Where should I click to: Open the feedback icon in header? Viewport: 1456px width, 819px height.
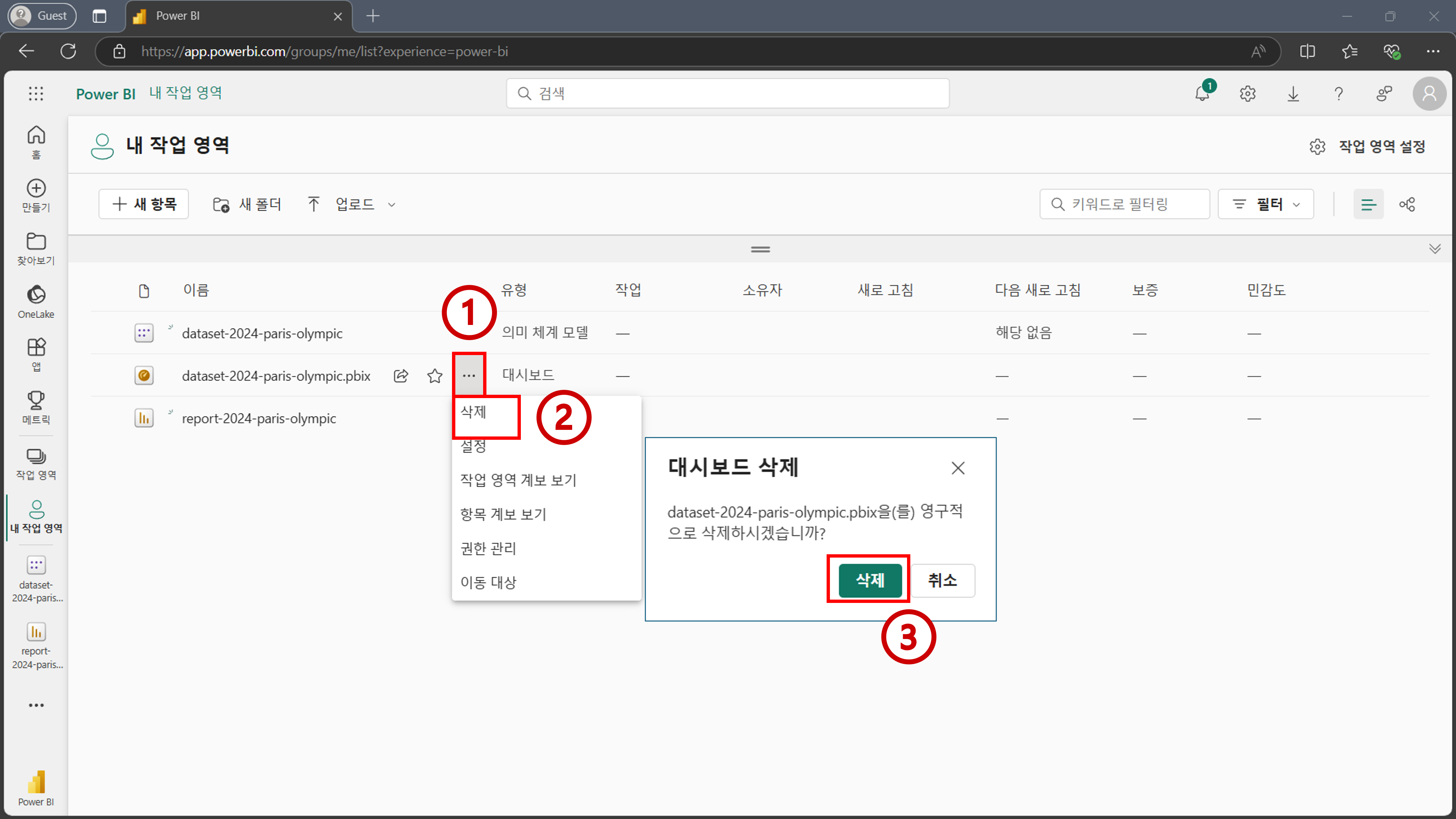[x=1384, y=93]
